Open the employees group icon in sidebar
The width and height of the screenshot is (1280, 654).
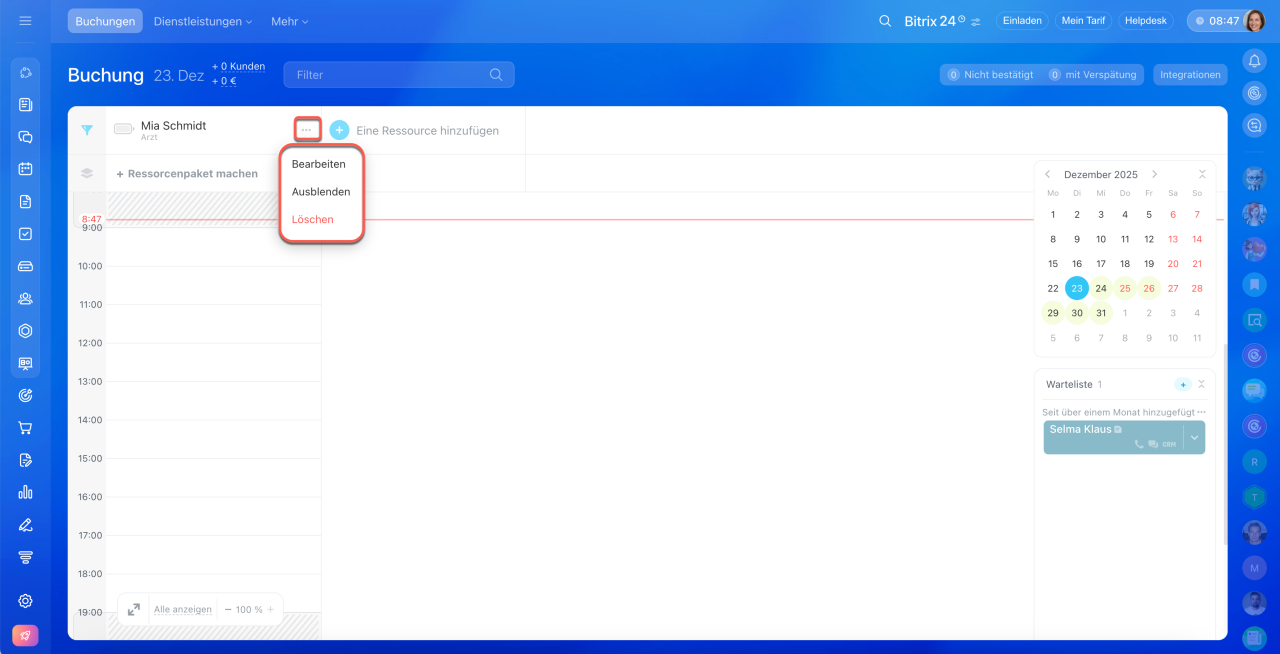point(26,298)
